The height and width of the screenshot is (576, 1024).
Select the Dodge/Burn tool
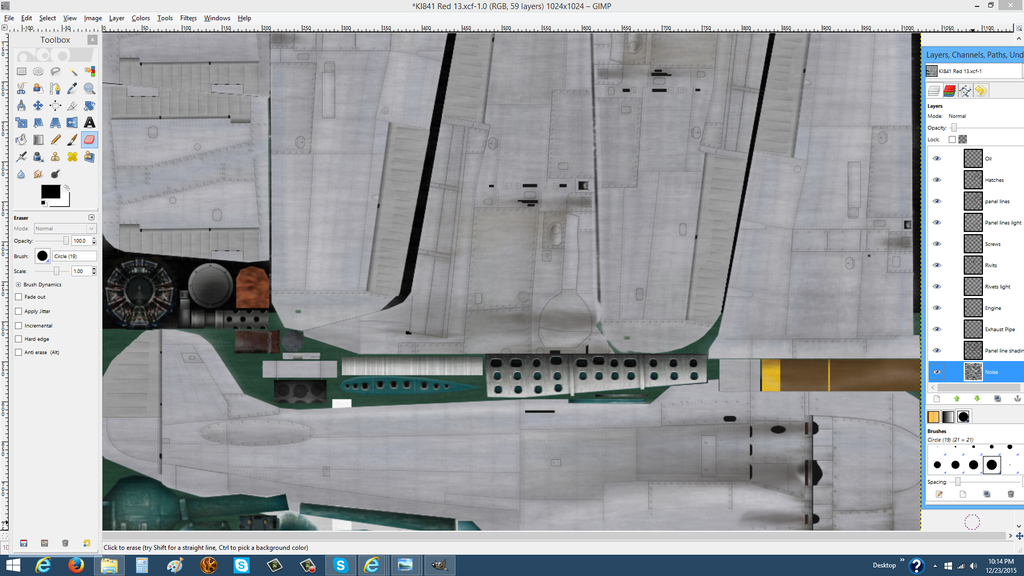coord(56,174)
